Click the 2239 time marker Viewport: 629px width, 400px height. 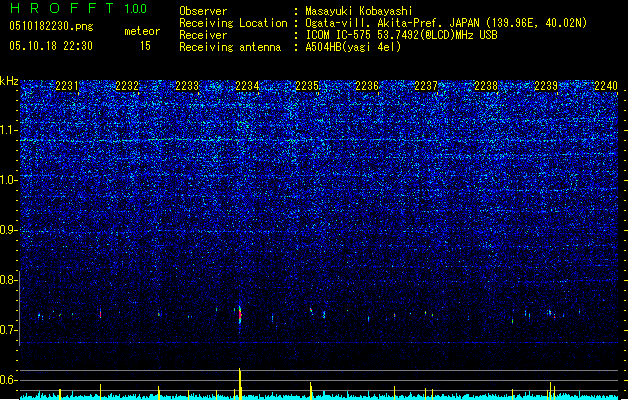[546, 86]
